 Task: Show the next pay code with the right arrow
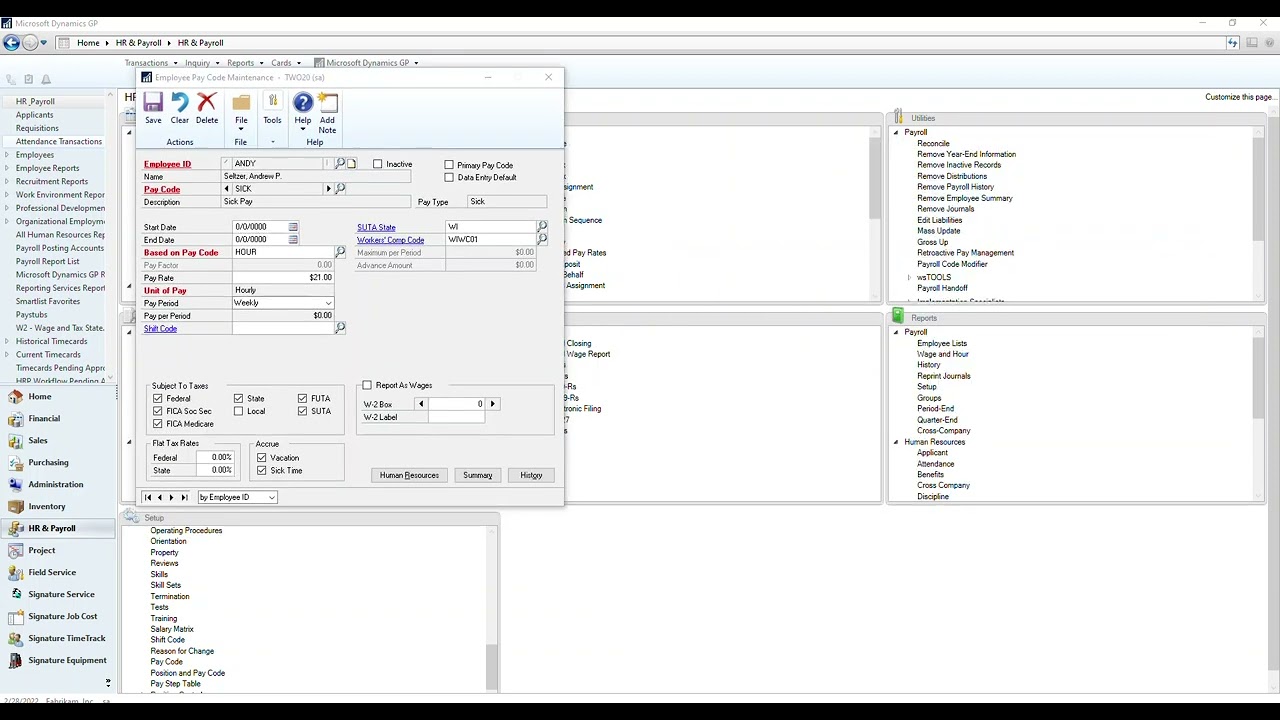pos(328,189)
